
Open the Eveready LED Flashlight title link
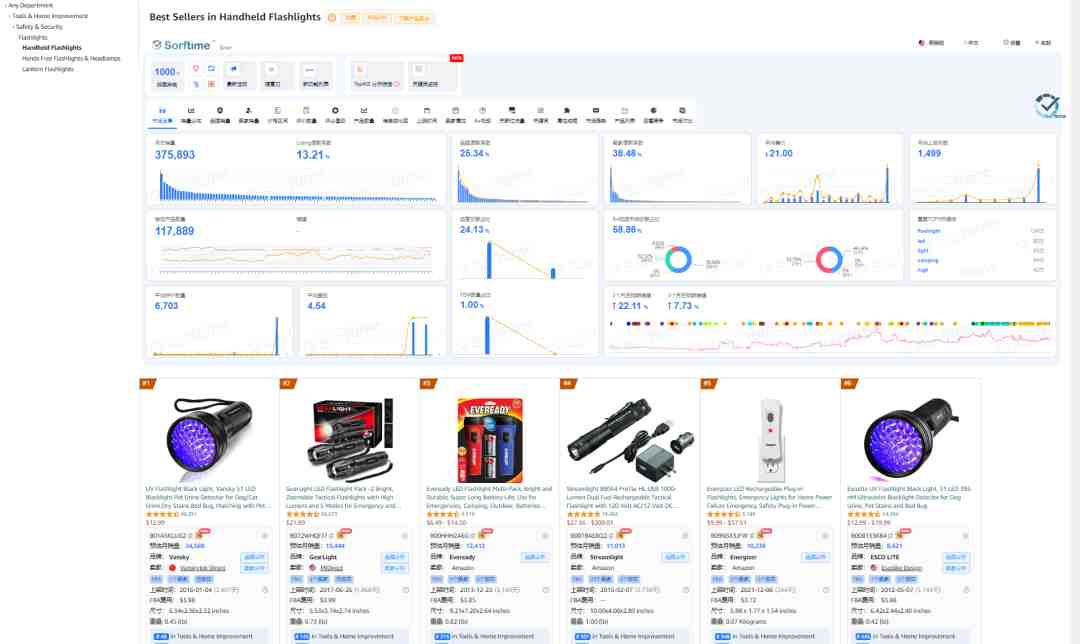tap(489, 497)
